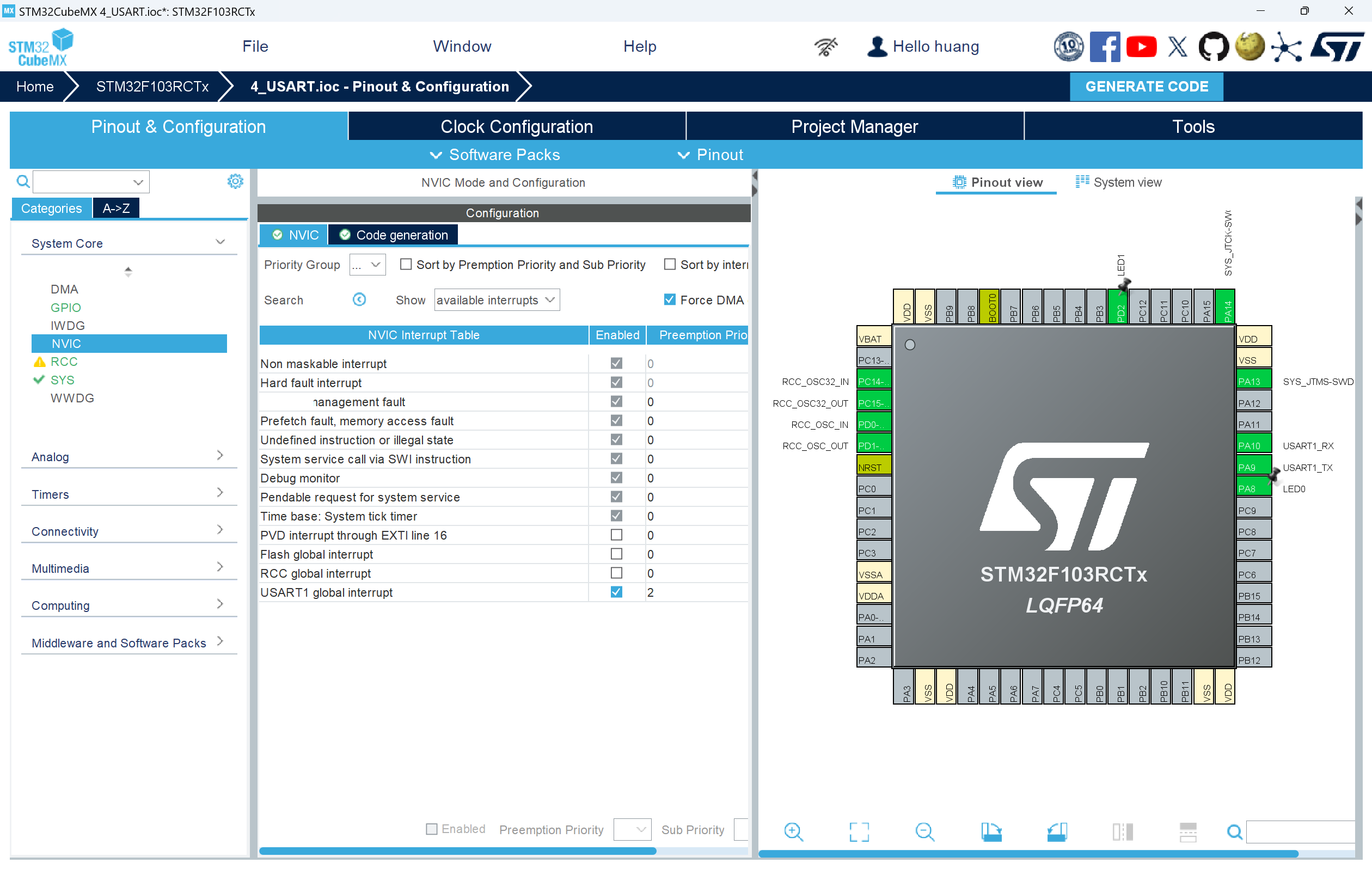Disable the USART1 global interrupt checkbox
Screen dimensions: 1372x869
tap(616, 592)
